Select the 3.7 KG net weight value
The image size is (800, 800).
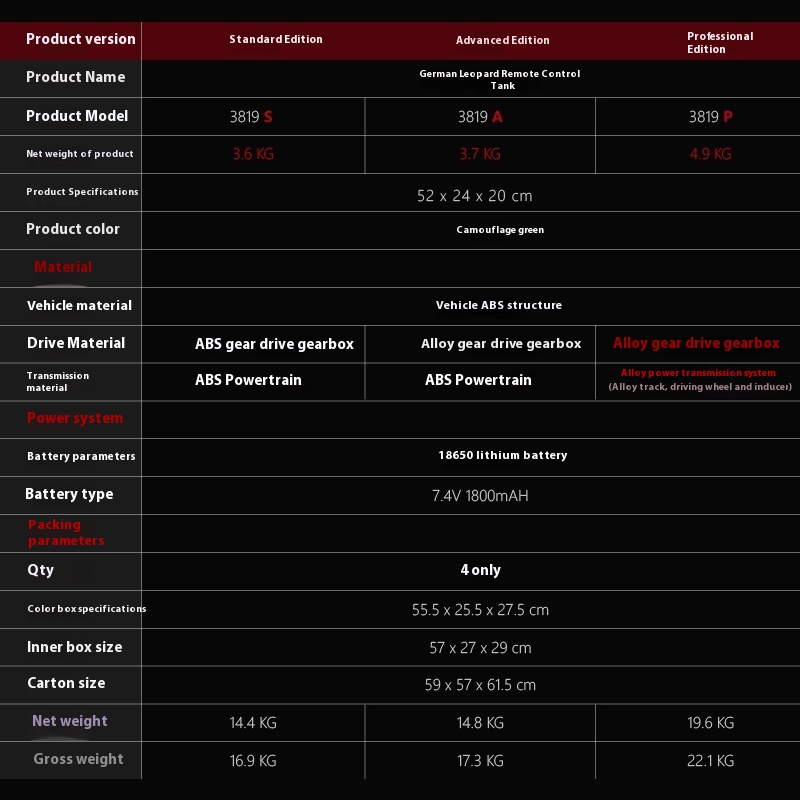pos(480,154)
